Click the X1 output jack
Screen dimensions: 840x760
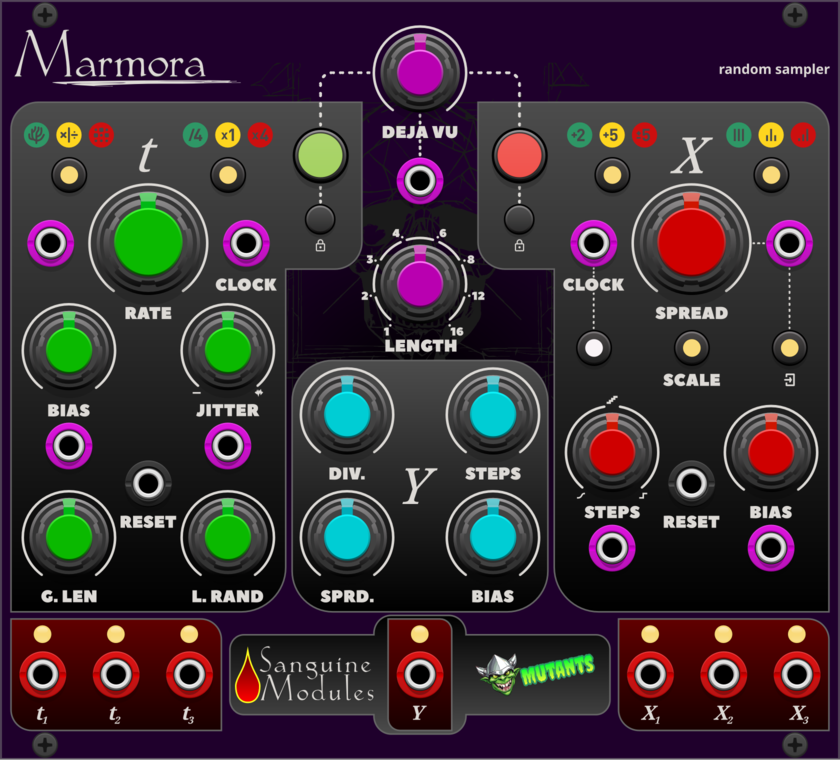point(650,674)
